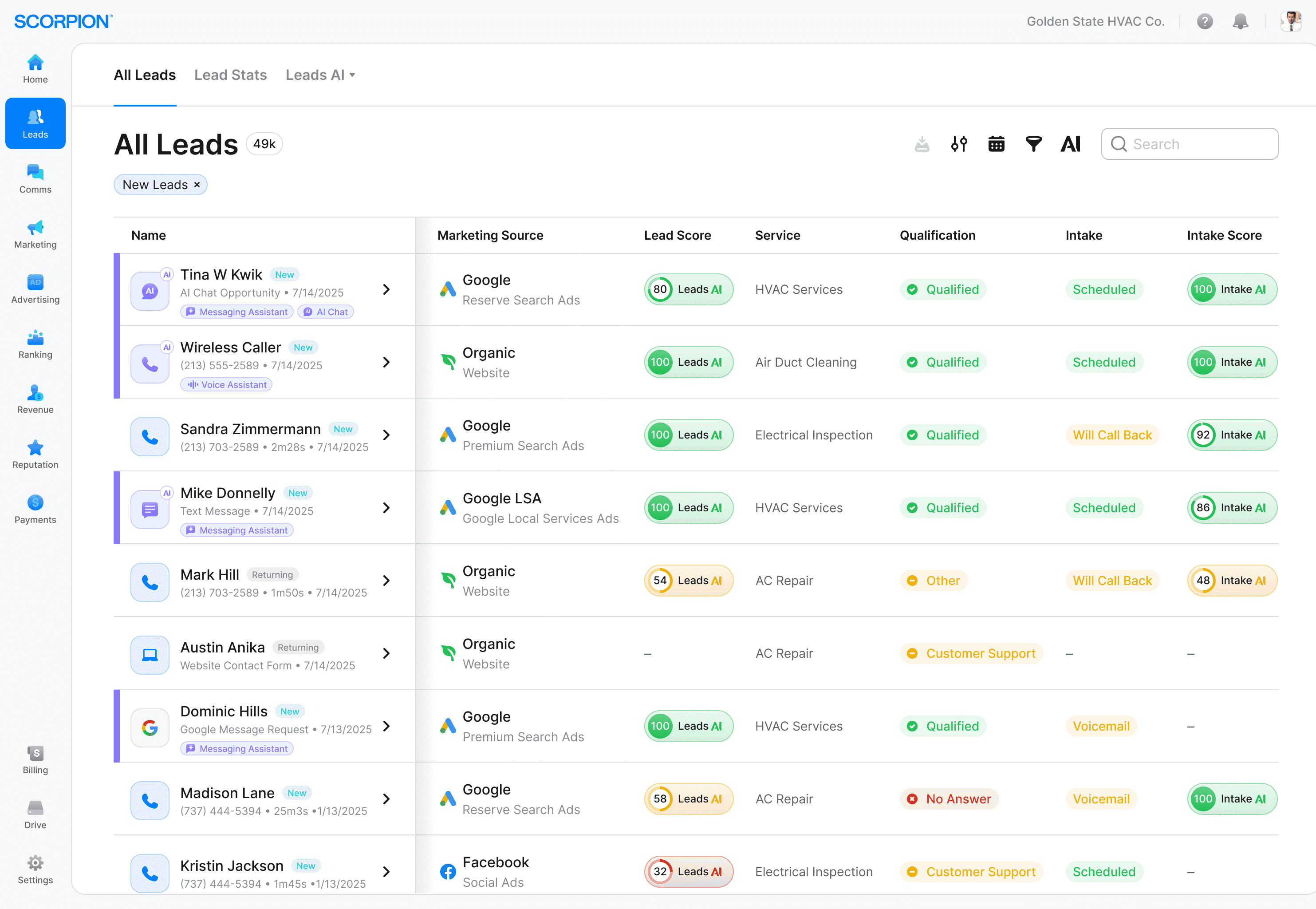Click Sandra Zimmermann's 100 Leads AI score
This screenshot has height=909, width=1316.
(688, 435)
